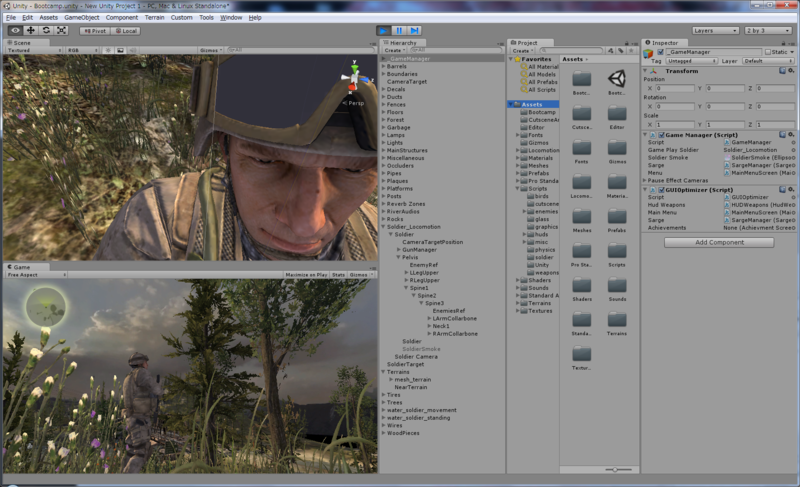Open Game Manager script gear menu

791,135
